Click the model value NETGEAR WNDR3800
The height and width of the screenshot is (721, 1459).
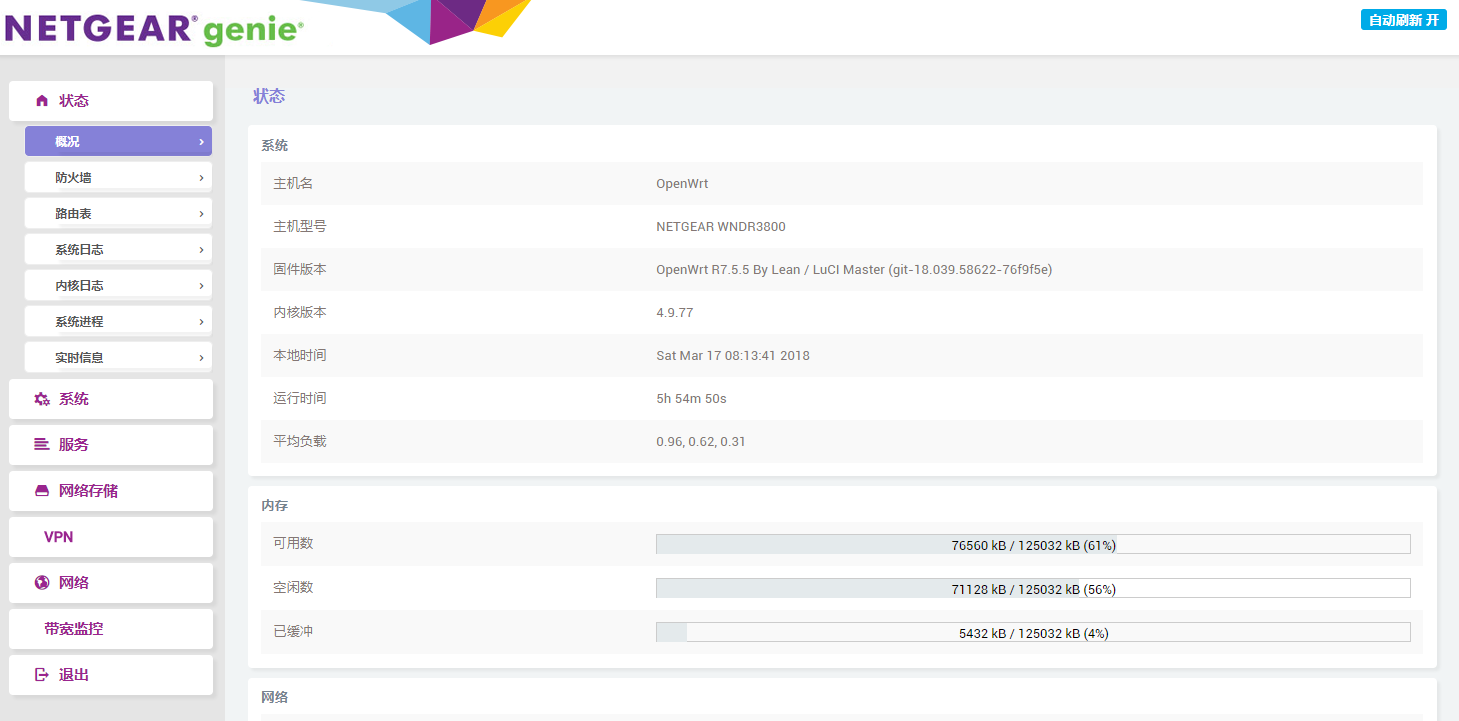point(721,227)
